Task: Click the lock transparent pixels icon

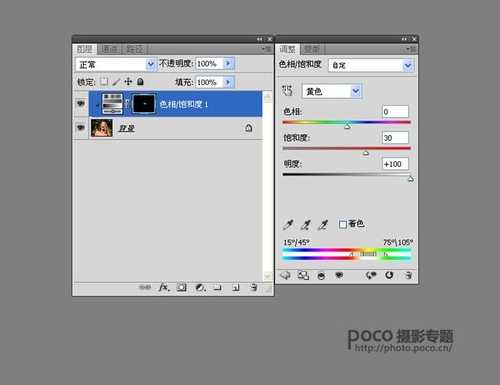Action: coord(104,82)
